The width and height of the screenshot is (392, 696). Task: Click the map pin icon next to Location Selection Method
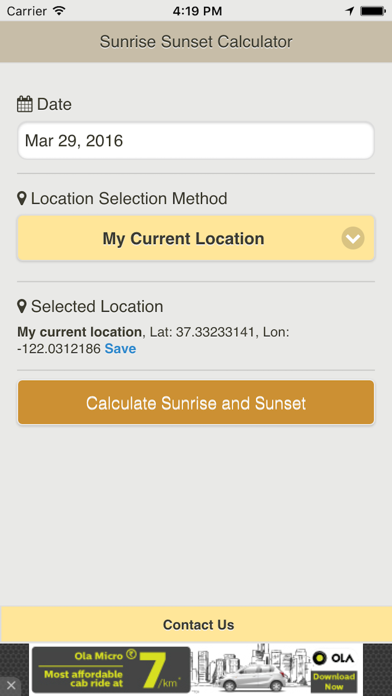click(x=22, y=198)
